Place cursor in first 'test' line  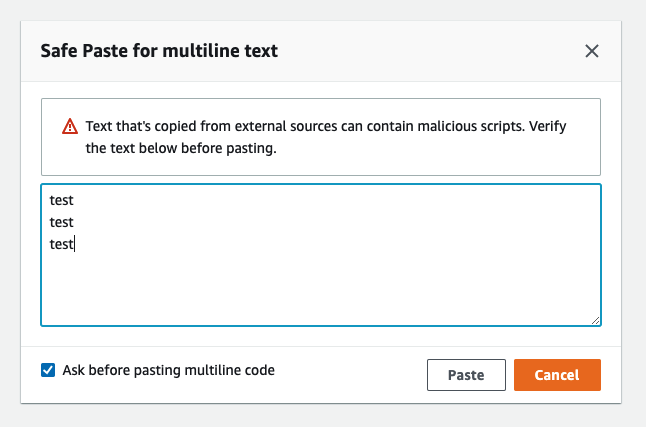(x=61, y=200)
